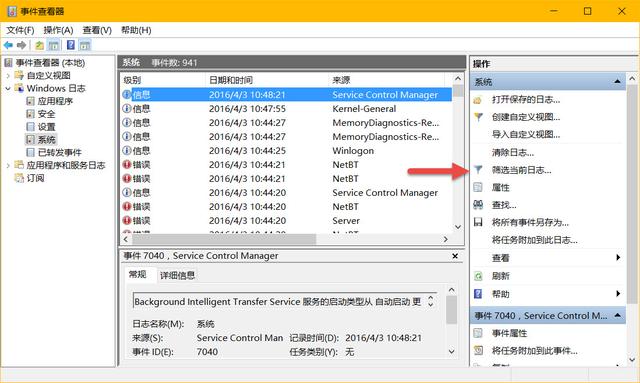Click 导入自定义视图... action
This screenshot has width=640, height=383.
tap(526, 135)
